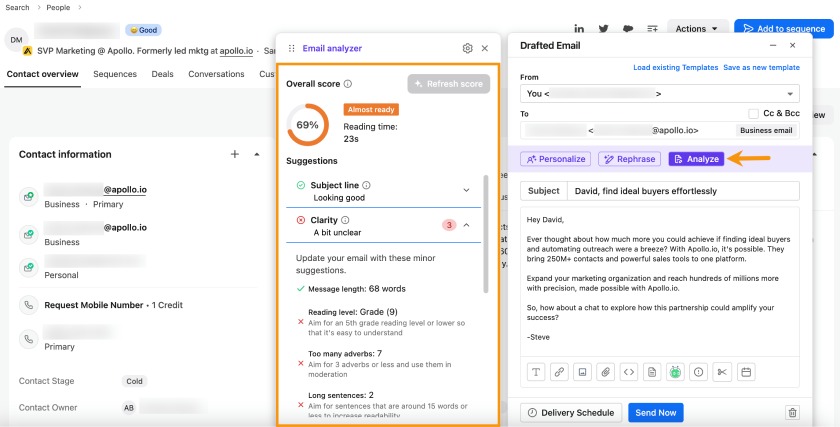This screenshot has width=840, height=427.
Task: Click the Good status badge
Action: pos(144,31)
